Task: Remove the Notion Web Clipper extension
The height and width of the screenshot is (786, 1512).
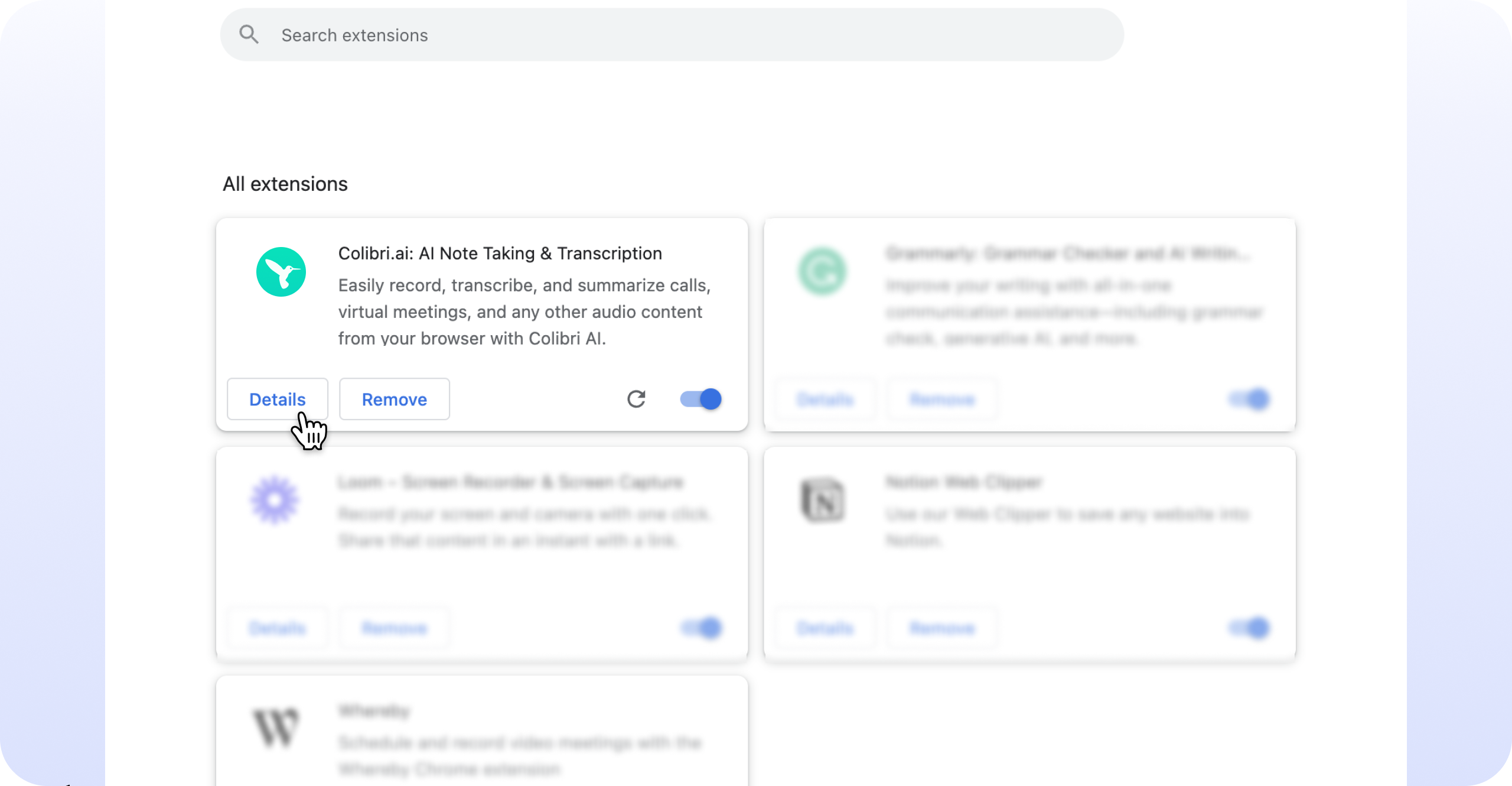Action: [x=942, y=628]
